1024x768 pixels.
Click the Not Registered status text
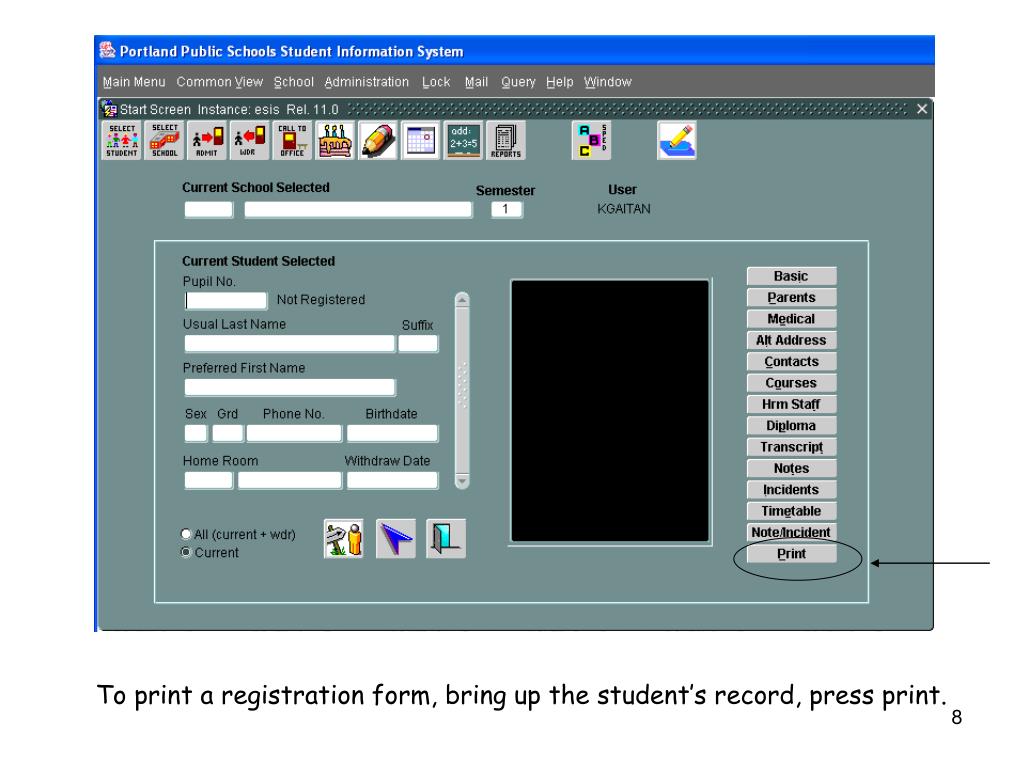pos(321,300)
